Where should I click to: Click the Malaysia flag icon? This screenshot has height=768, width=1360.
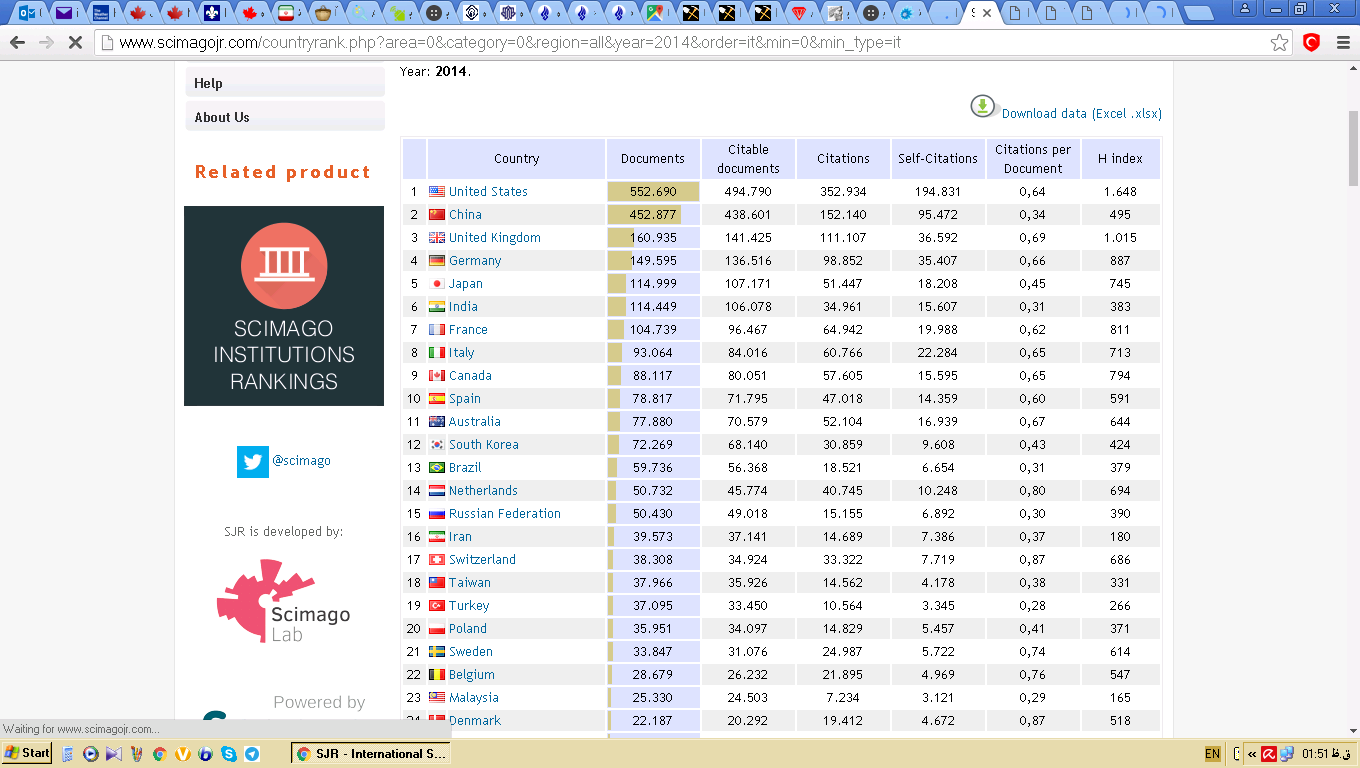tap(437, 698)
